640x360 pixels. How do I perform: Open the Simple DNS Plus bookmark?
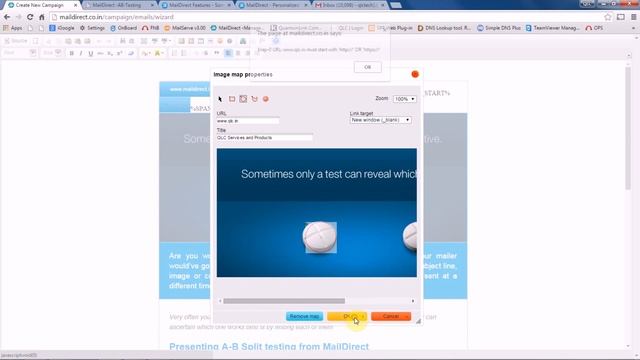click(499, 28)
